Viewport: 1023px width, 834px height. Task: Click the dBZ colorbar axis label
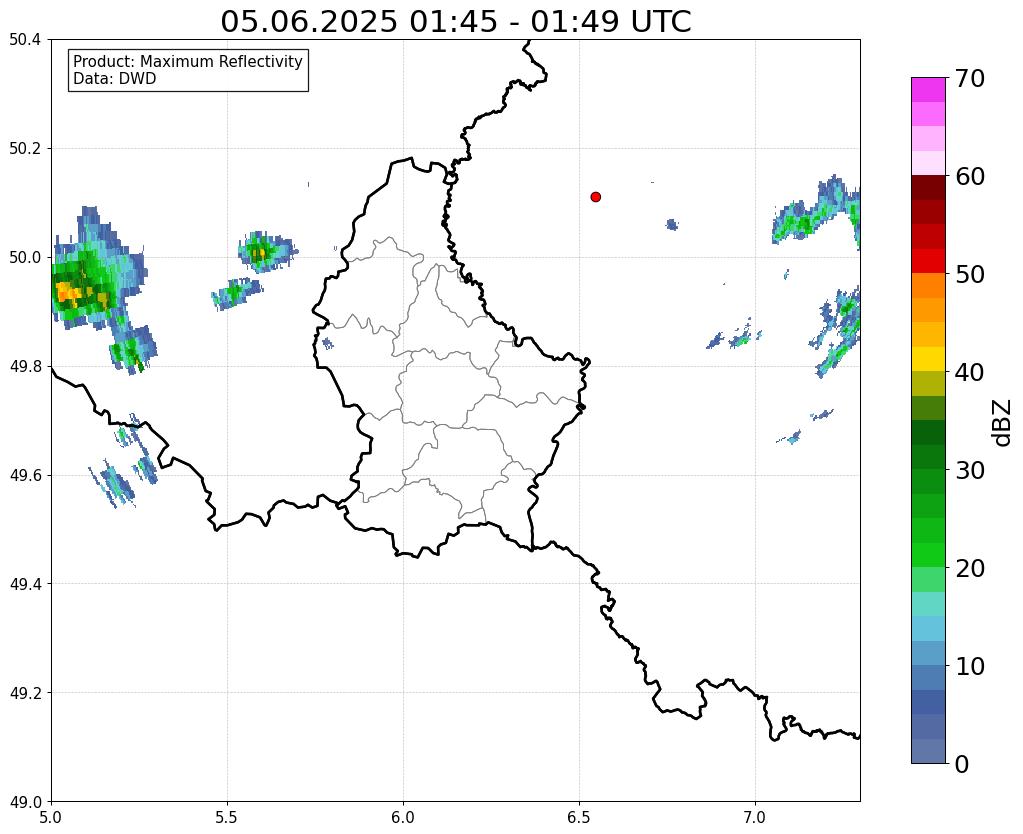[x=1003, y=422]
